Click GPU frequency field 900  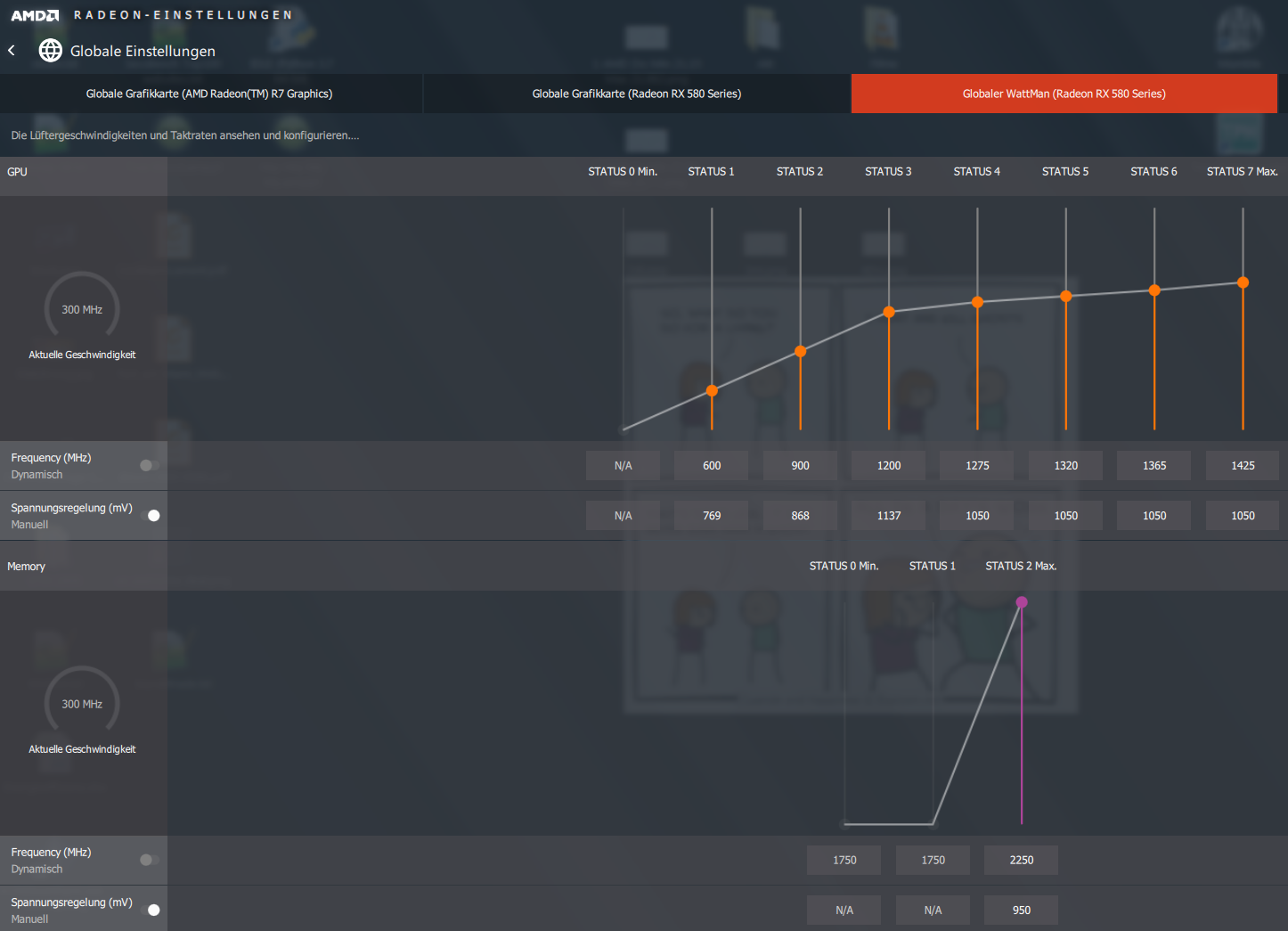(x=801, y=465)
